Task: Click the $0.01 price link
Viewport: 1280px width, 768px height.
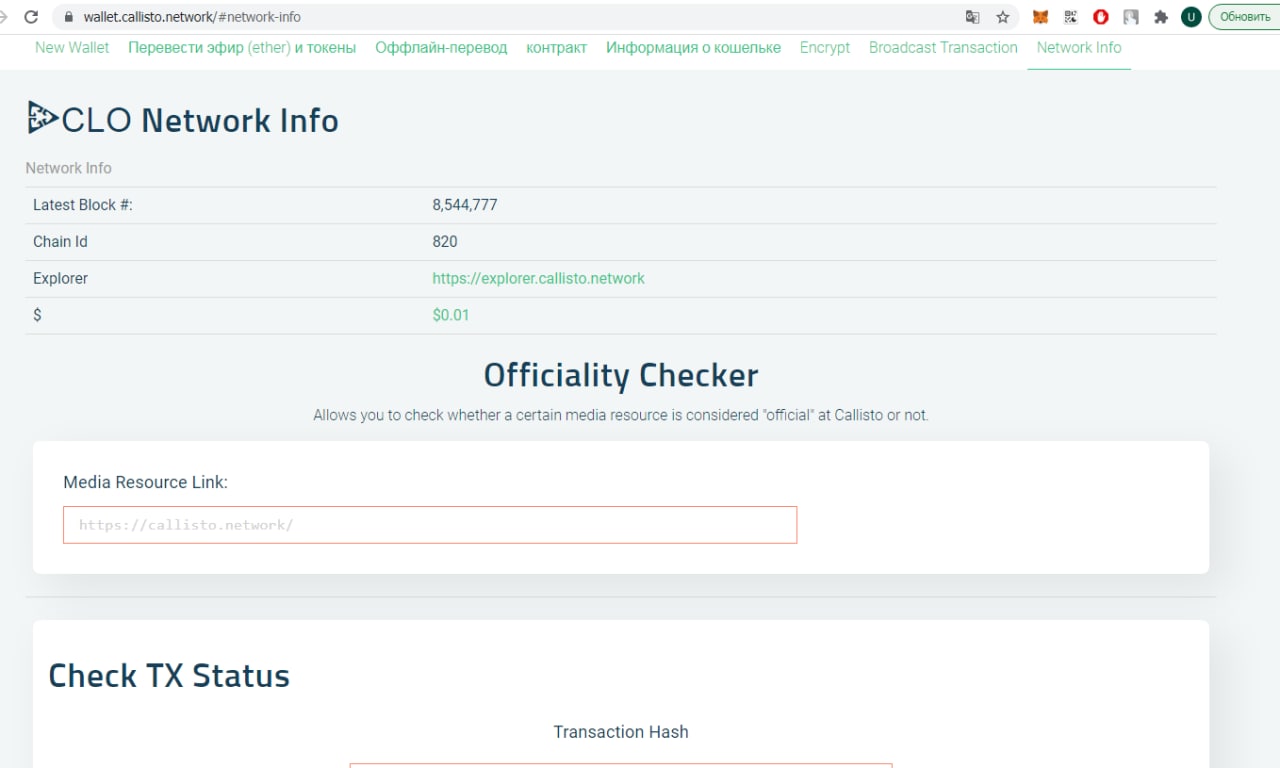Action: (451, 315)
